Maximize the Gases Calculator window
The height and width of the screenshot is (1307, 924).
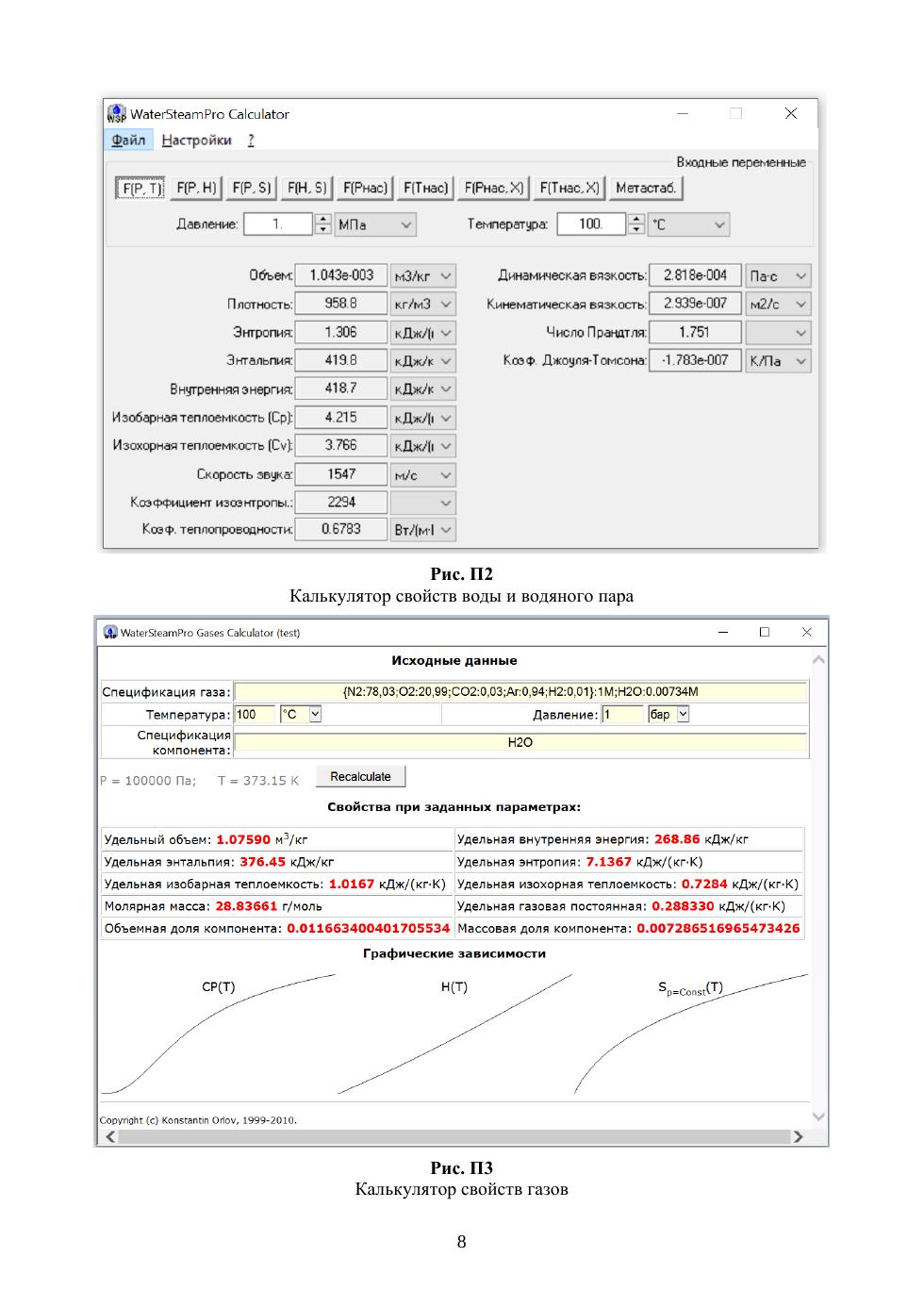(765, 633)
